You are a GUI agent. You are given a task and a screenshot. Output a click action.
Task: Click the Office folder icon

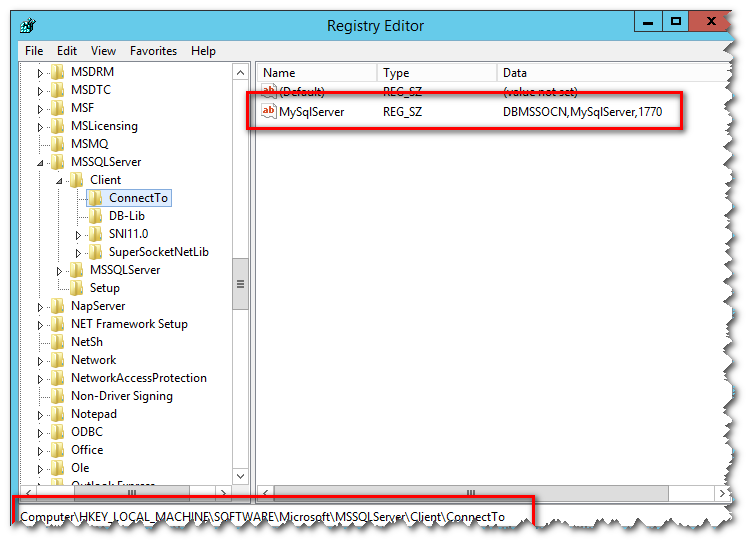[x=58, y=450]
